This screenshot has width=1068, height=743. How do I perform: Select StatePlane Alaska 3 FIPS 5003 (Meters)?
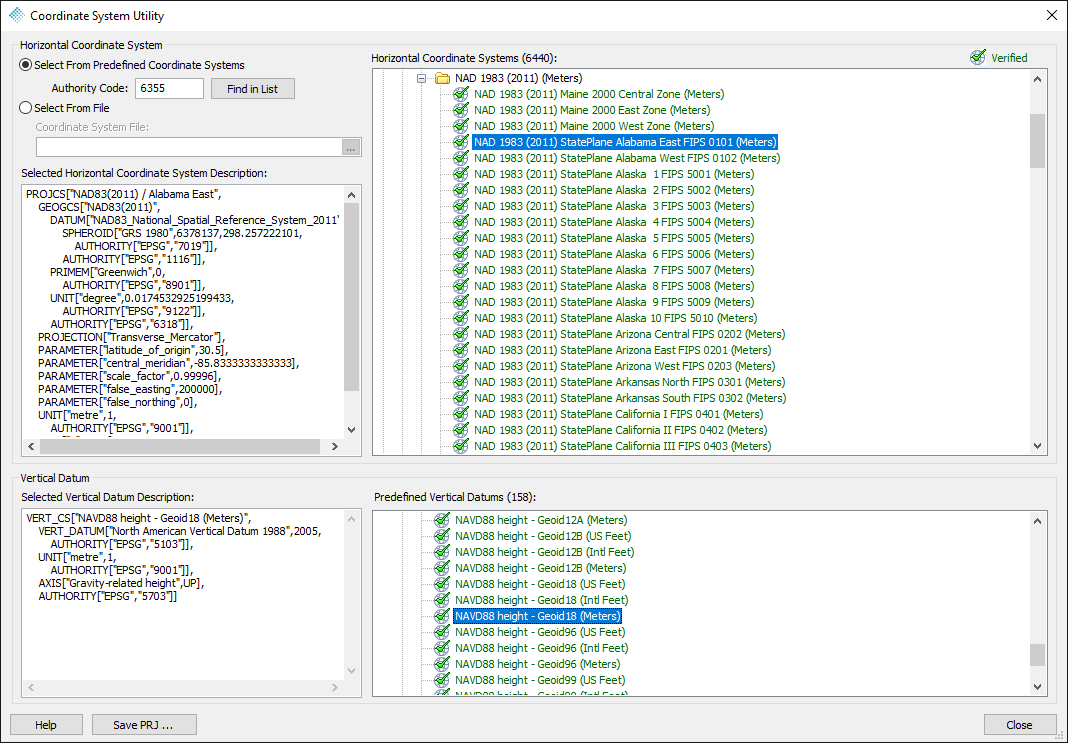[614, 206]
